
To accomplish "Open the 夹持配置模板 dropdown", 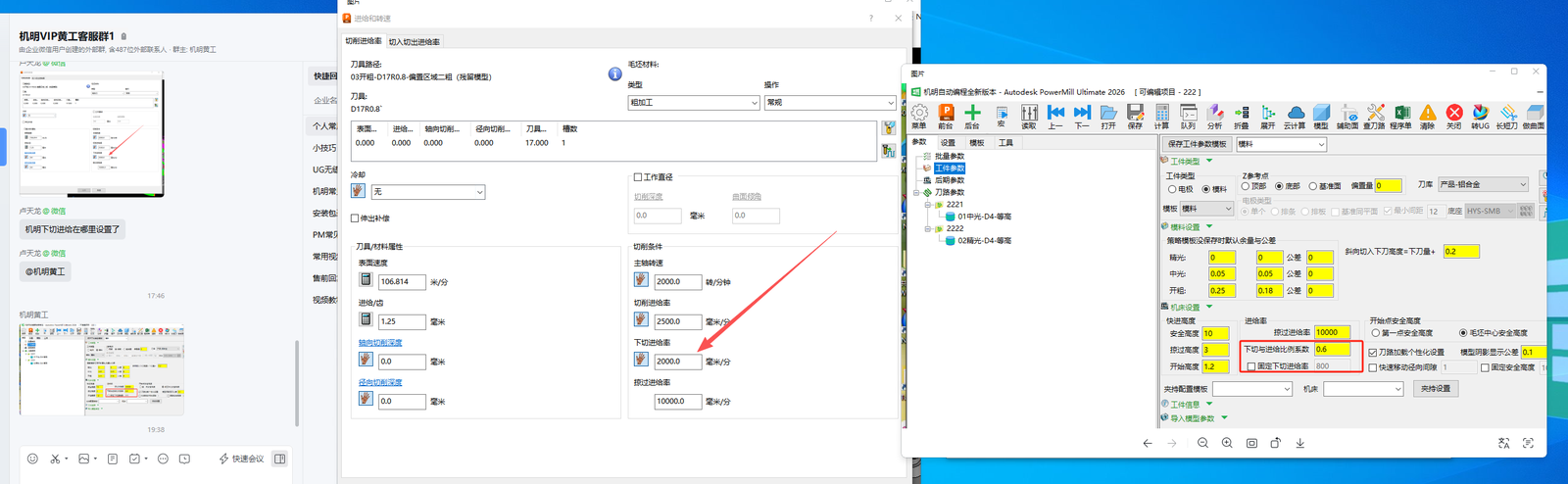I will point(1251,389).
